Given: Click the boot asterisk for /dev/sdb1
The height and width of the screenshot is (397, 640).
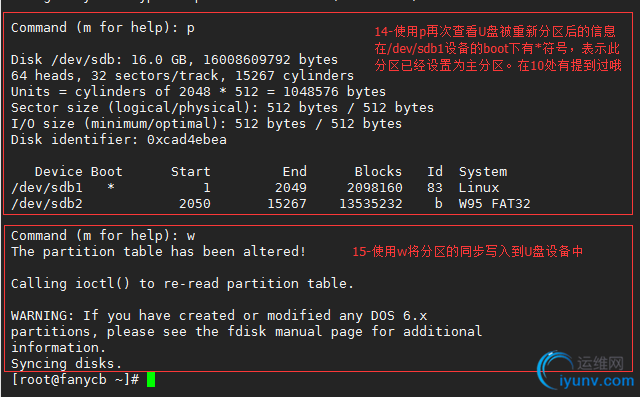Looking at the screenshot, I should click(111, 187).
